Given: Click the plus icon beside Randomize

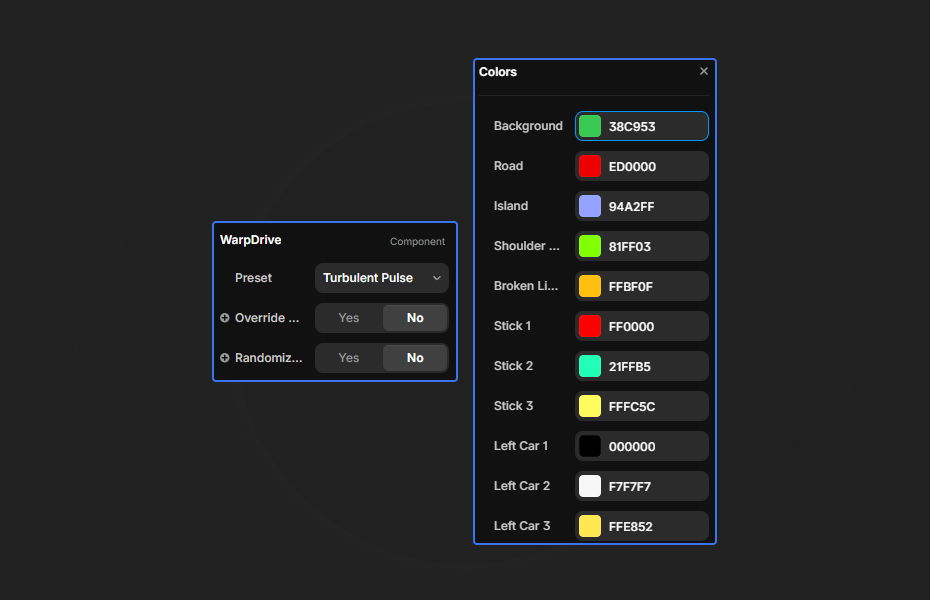Looking at the screenshot, I should click(x=224, y=357).
